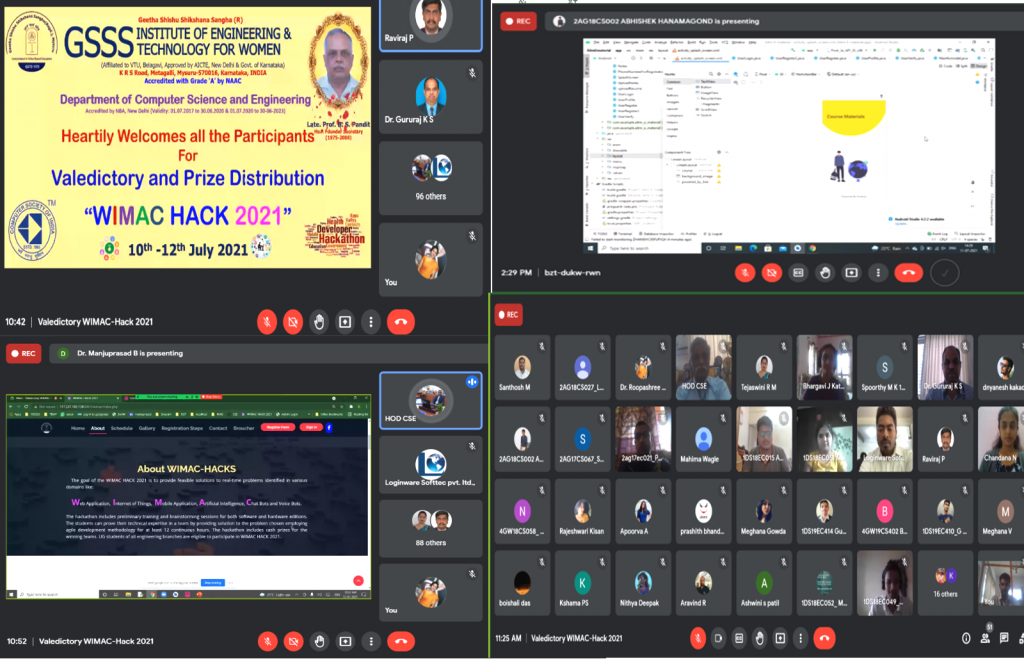Click Present now icon in 10:52 meeting
The width and height of the screenshot is (1024, 659).
(345, 640)
